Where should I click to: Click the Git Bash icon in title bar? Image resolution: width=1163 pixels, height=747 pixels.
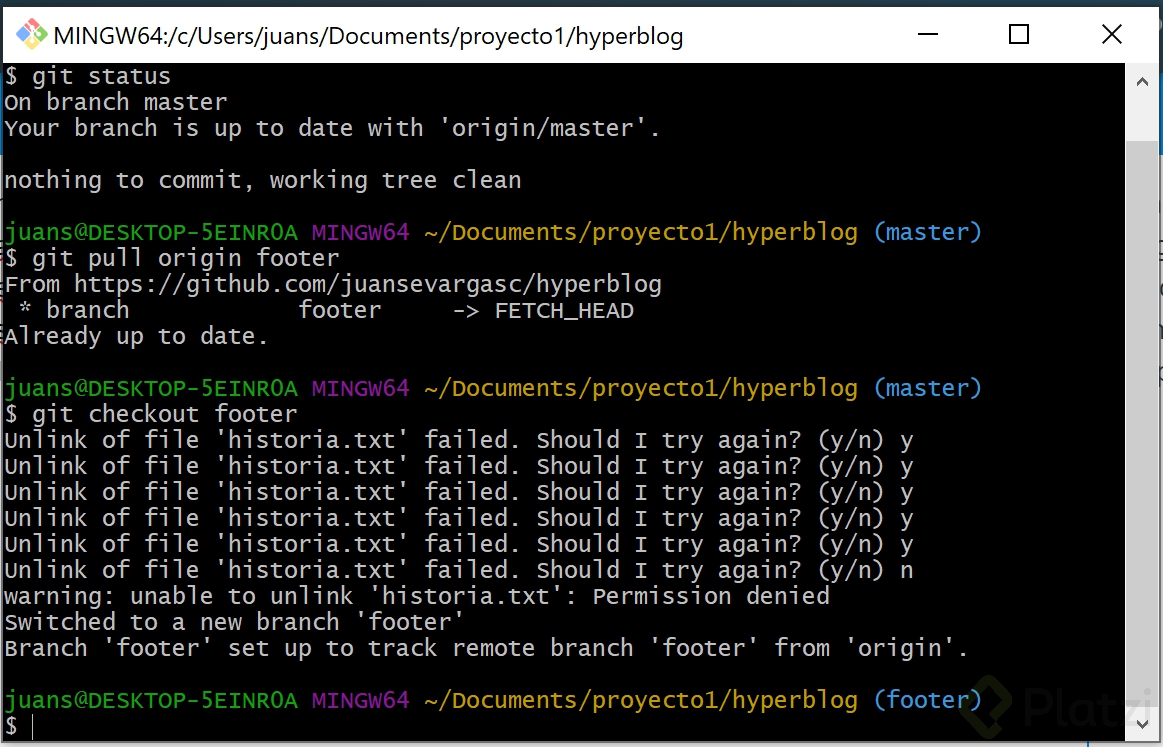point(30,35)
